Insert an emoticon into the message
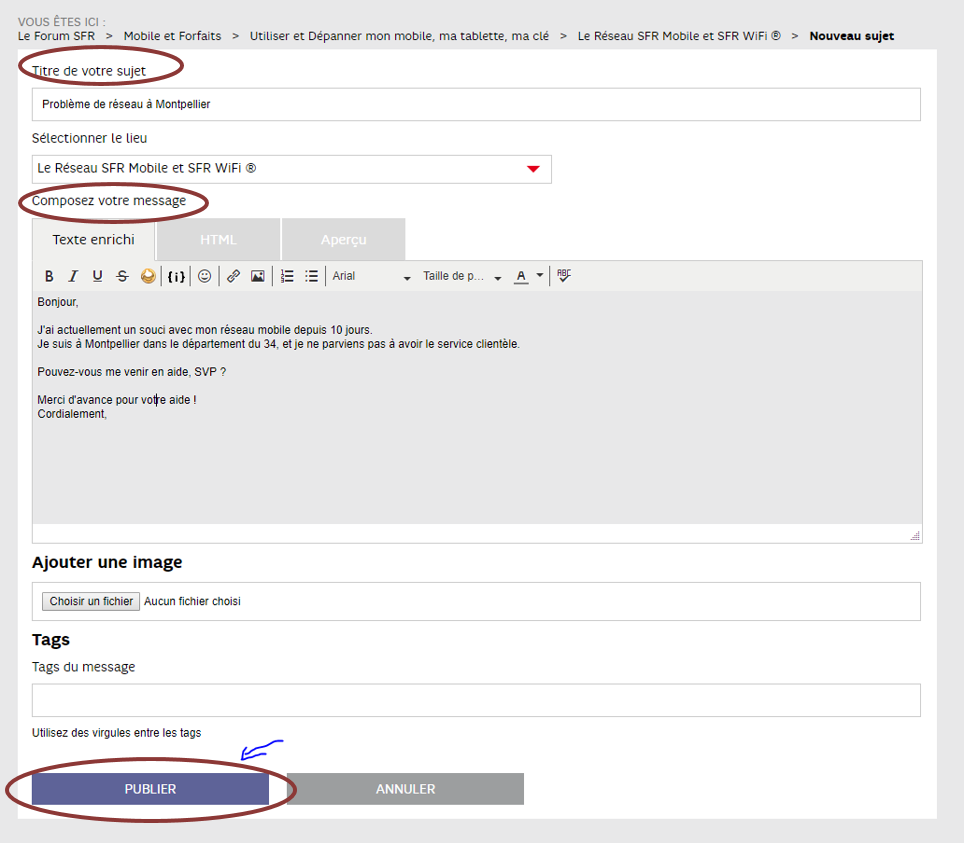The width and height of the screenshot is (964, 843). [x=204, y=276]
